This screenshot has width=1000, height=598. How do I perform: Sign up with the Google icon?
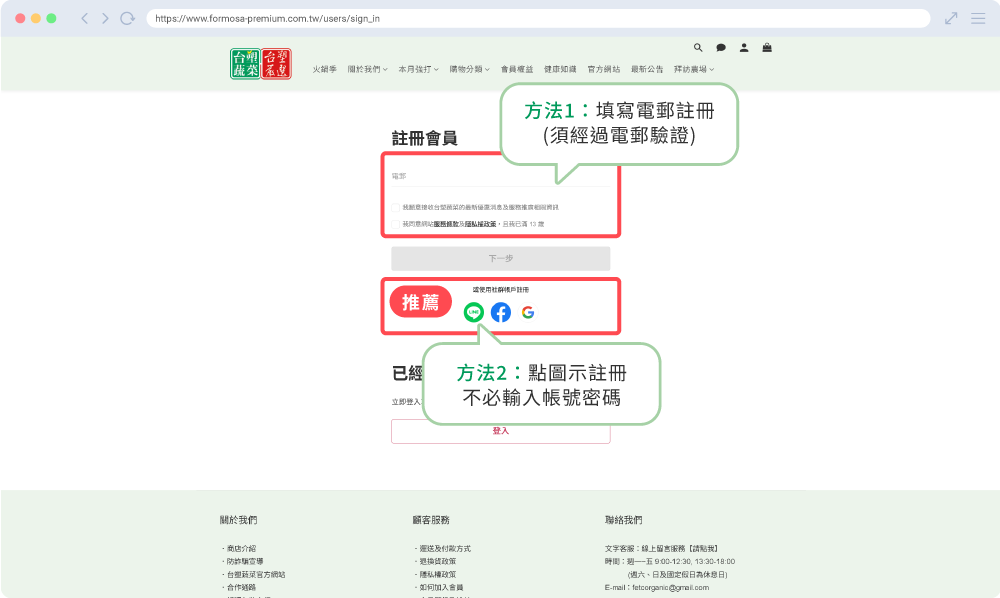528,312
